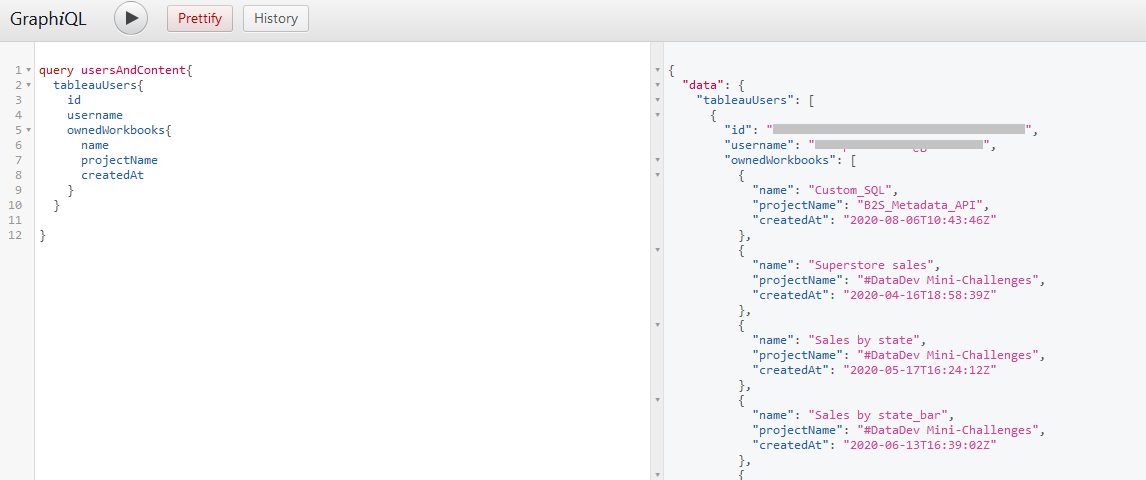This screenshot has height=480, width=1146.
Task: Click the query keyword in the editor
Action: 56,70
